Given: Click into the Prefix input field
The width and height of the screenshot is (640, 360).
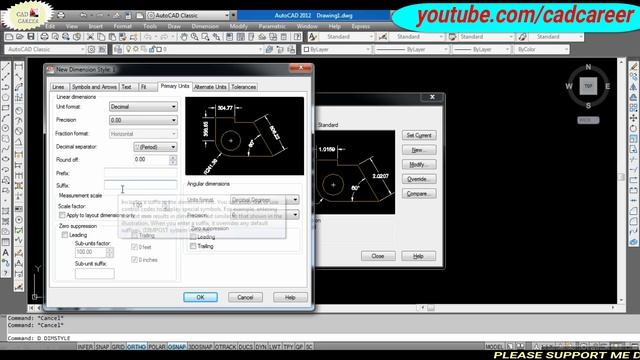Looking at the screenshot, I should click(141, 173).
